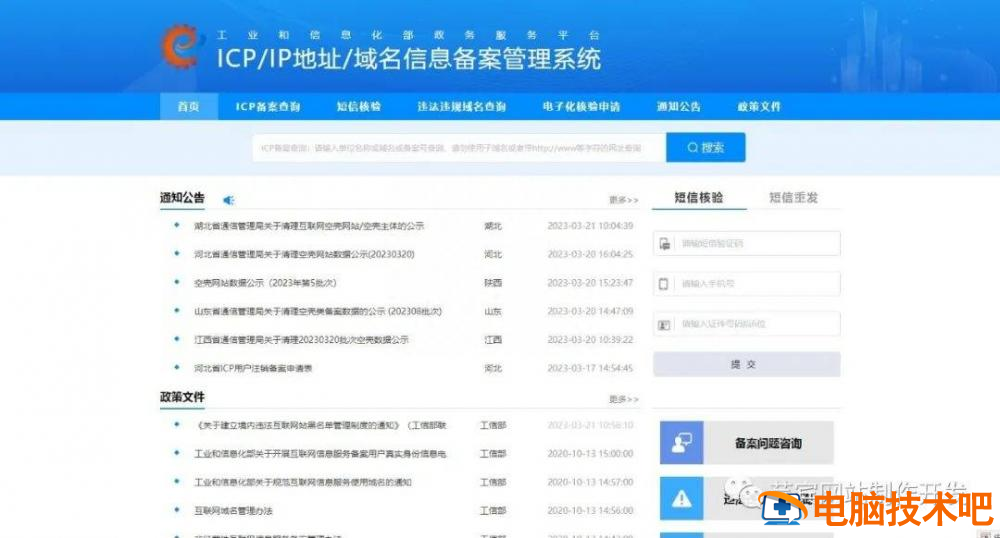Click the date 2023-03-20 15:23:47
Screen dimensions: 1000x538
[x=591, y=283]
